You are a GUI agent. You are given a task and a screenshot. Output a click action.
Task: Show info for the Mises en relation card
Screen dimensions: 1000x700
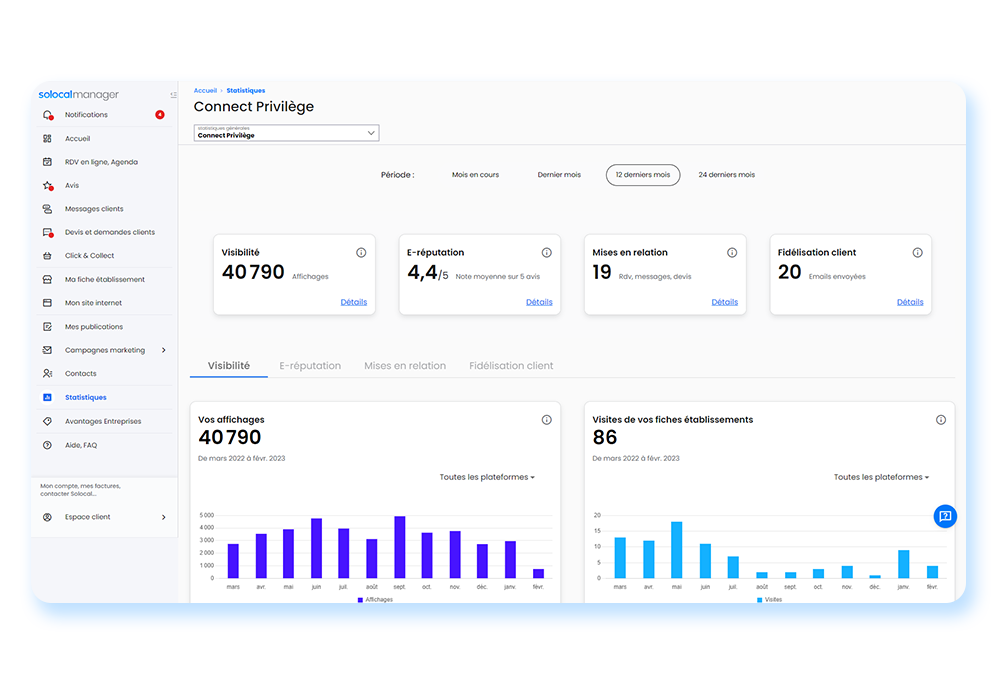click(732, 252)
